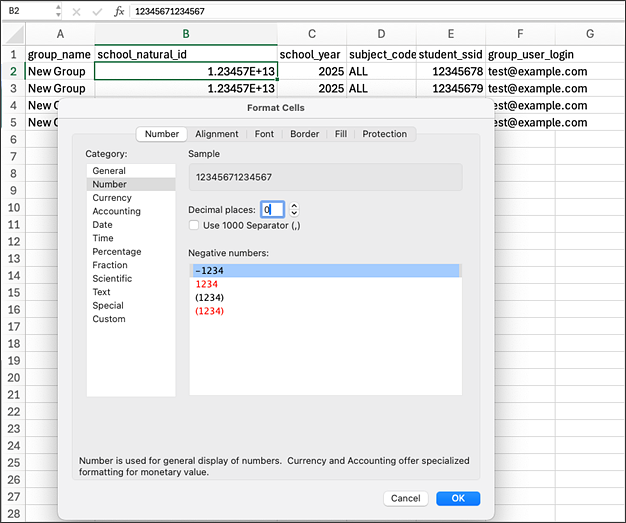The image size is (626, 523).
Task: Open the Name Box cell reference stepper
Action: point(57,11)
